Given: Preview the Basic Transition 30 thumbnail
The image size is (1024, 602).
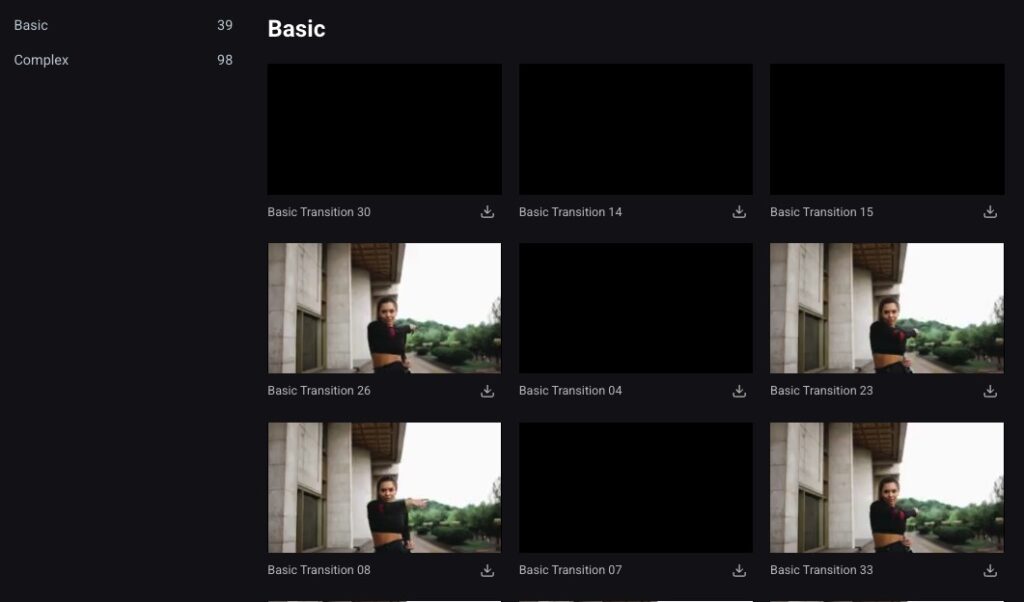Looking at the screenshot, I should tap(384, 129).
